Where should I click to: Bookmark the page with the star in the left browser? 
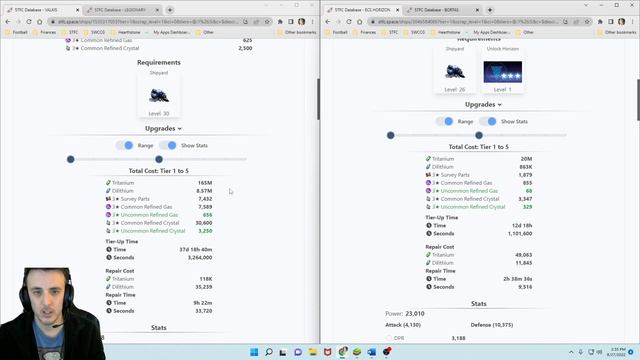267,22
